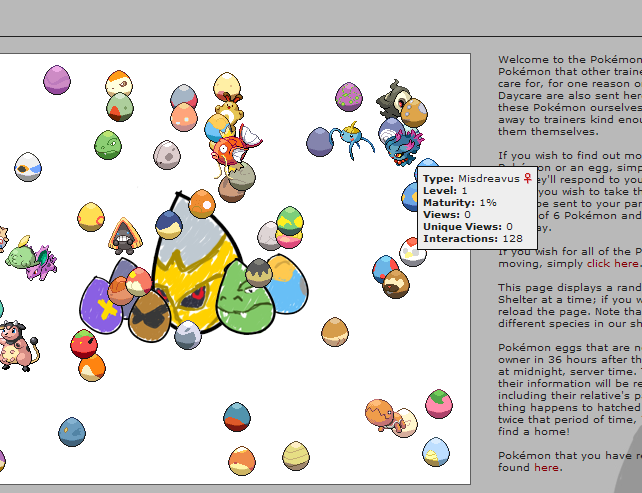The image size is (642, 493).
Task: Click the red Magikarp sprite
Action: (235, 149)
